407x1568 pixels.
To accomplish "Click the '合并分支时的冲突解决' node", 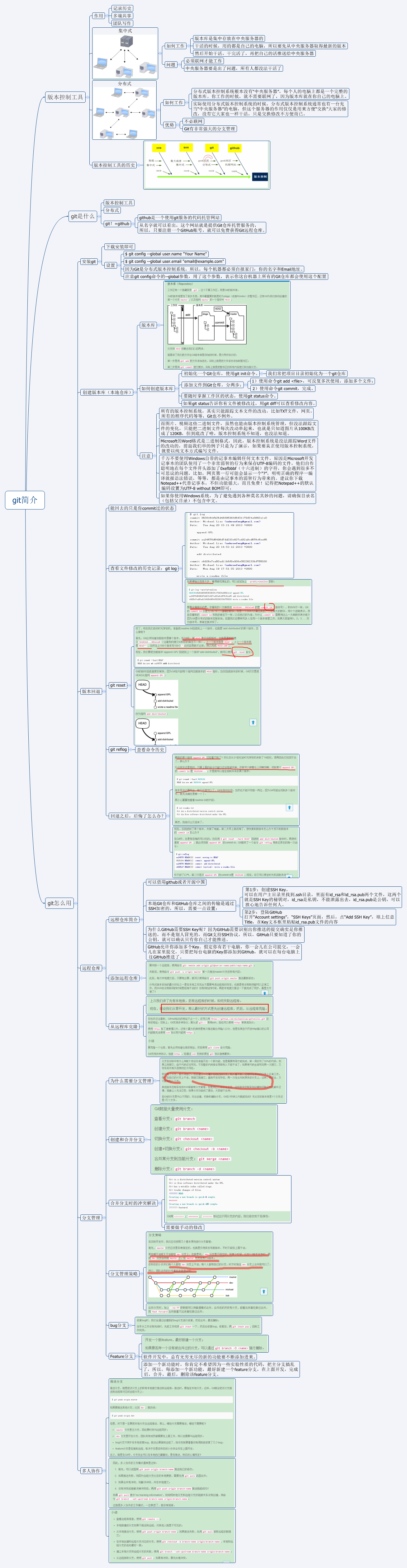I will 133,1204.
